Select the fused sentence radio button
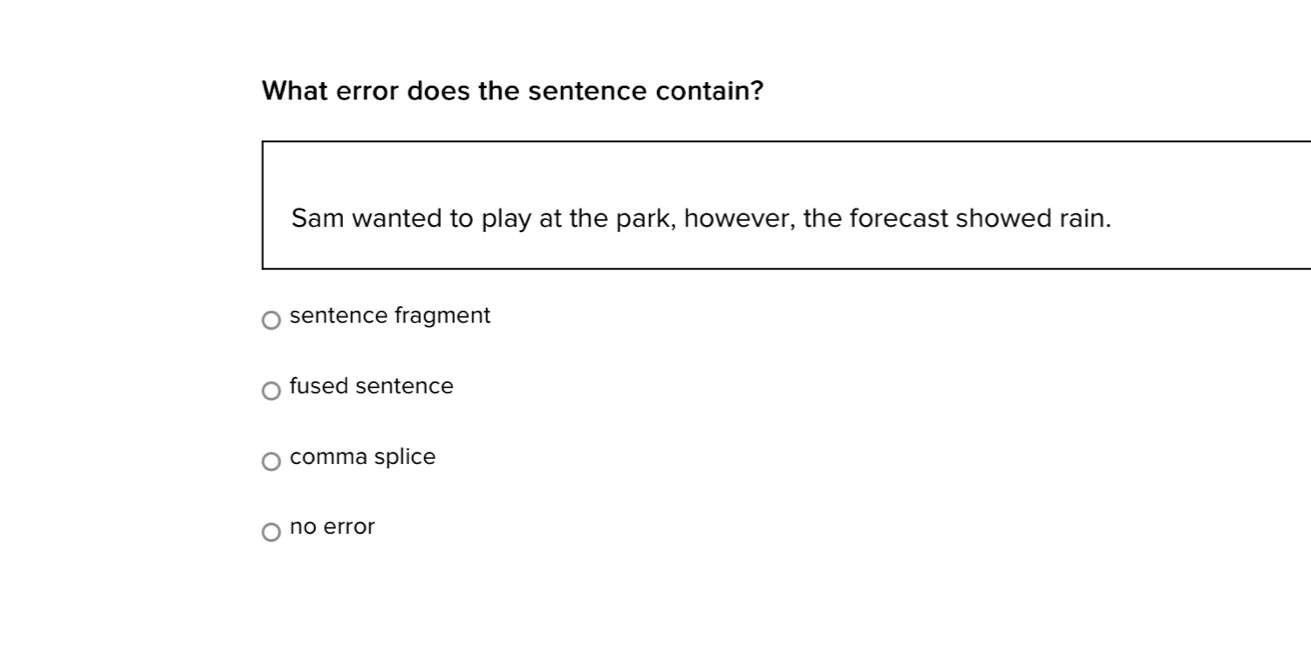Viewport: 1311px width, 647px height. pos(269,390)
